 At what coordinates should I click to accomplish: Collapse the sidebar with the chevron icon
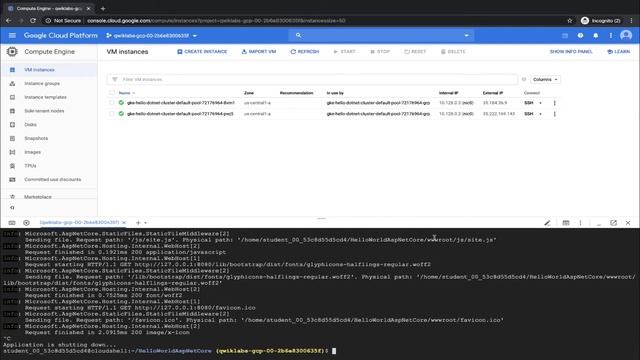[12, 208]
